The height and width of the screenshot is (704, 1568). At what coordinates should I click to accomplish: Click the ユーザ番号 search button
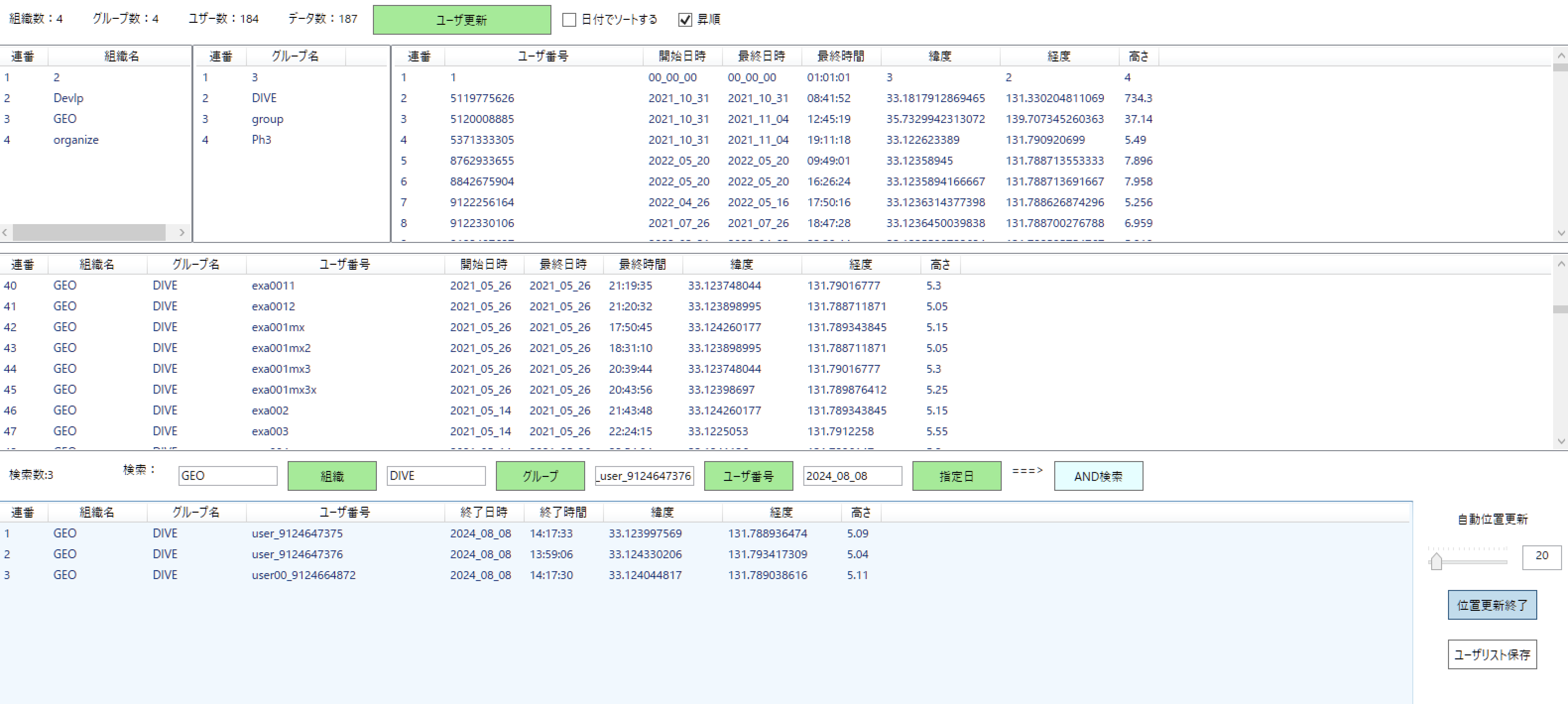(748, 476)
